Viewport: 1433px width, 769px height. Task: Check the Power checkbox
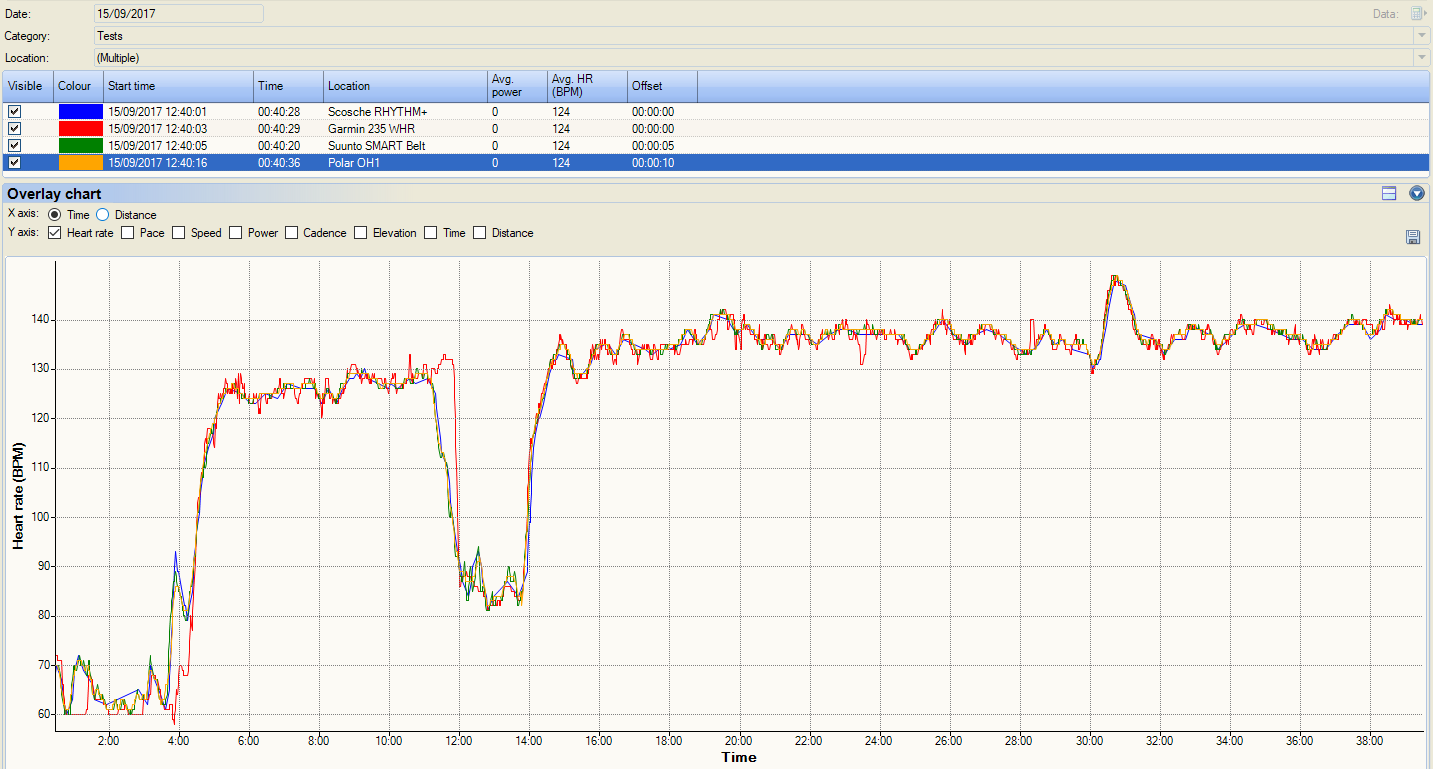point(235,232)
